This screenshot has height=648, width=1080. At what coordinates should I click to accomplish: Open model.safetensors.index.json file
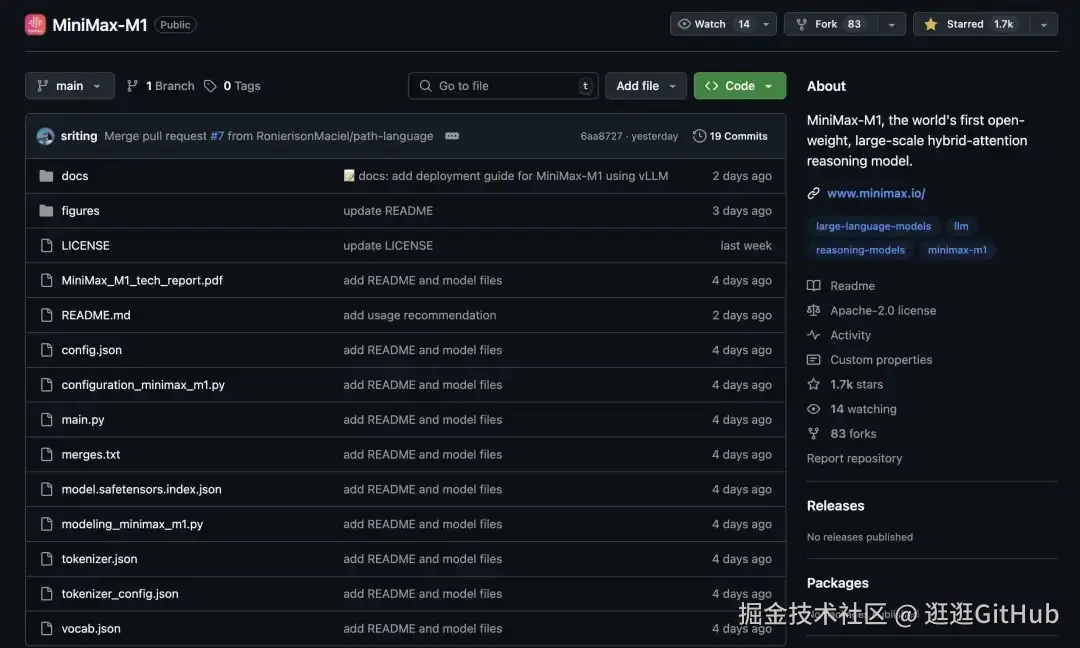click(141, 489)
